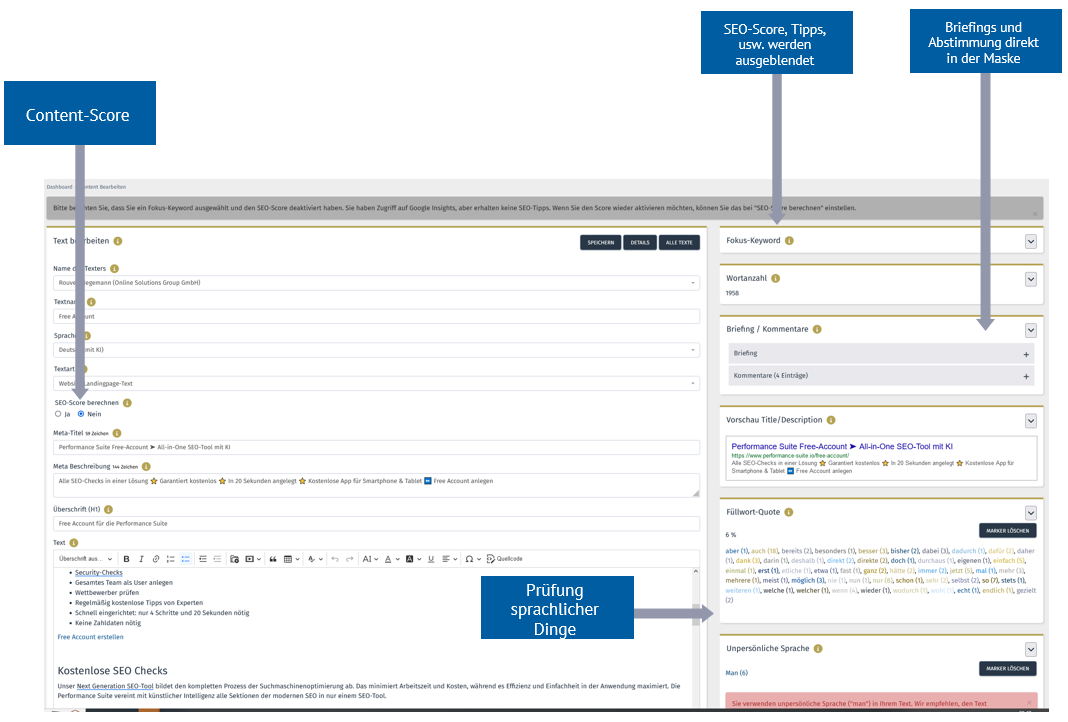This screenshot has width=1068, height=722.
Task: Open the 'Free Account erstellen' link
Action: tap(90, 637)
